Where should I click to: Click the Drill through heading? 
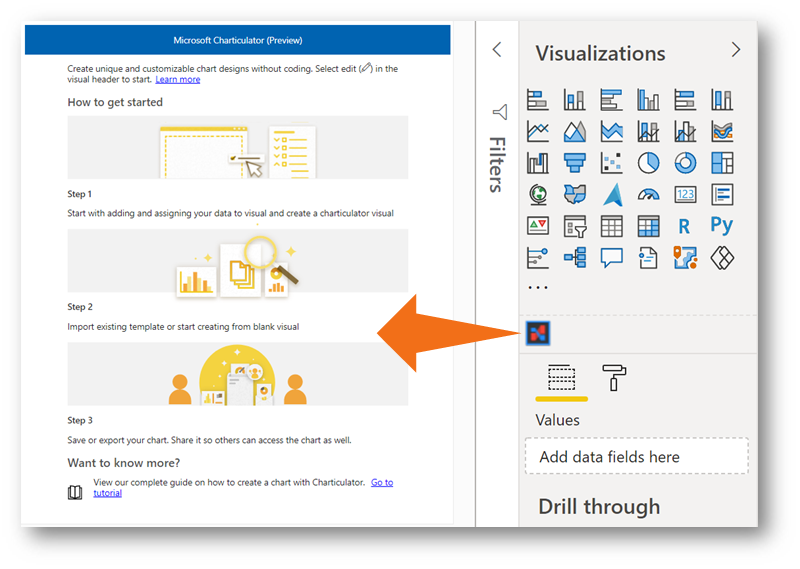tap(599, 507)
